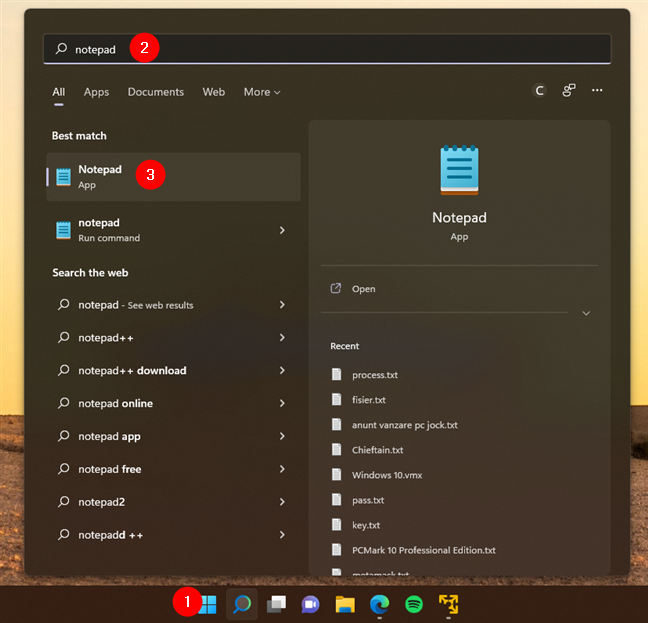
Task: Expand the arrow next to notepad online
Action: tap(282, 403)
